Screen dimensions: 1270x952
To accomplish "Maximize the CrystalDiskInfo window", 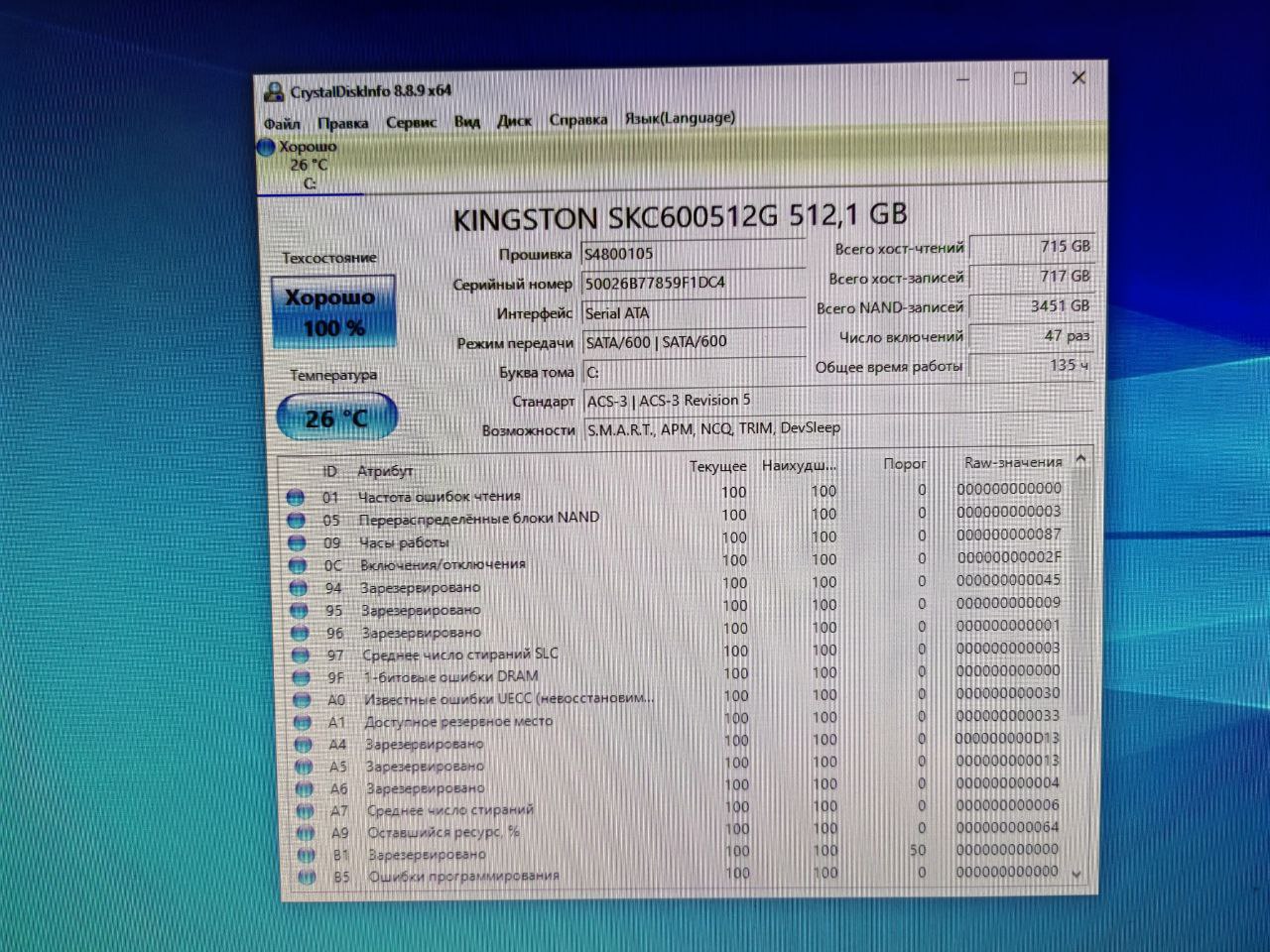I will click(x=1020, y=78).
